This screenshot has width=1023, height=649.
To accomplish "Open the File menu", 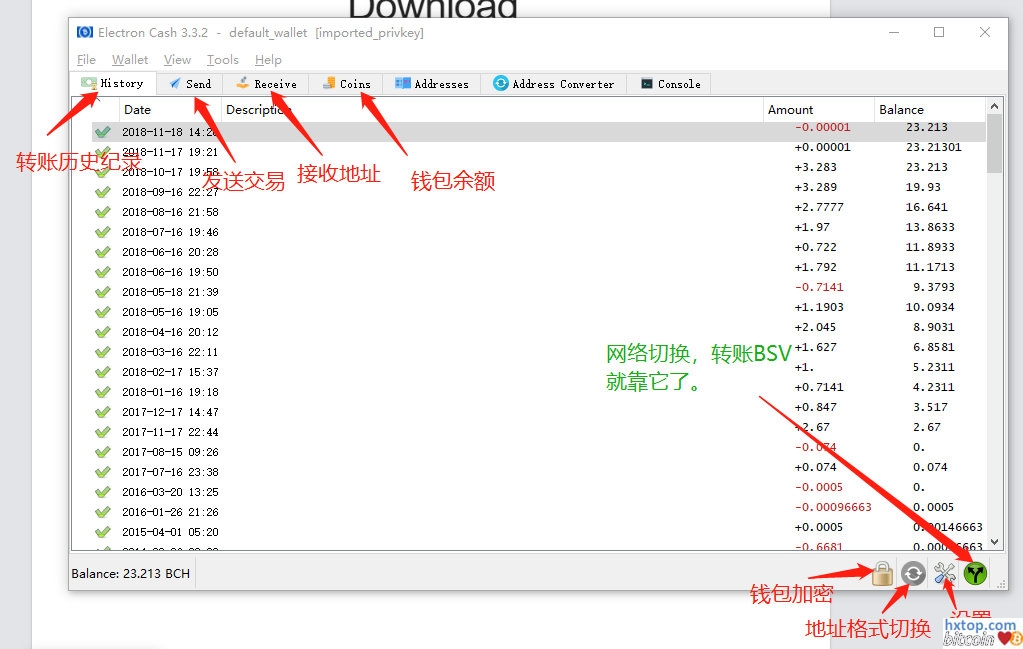I will click(86, 60).
